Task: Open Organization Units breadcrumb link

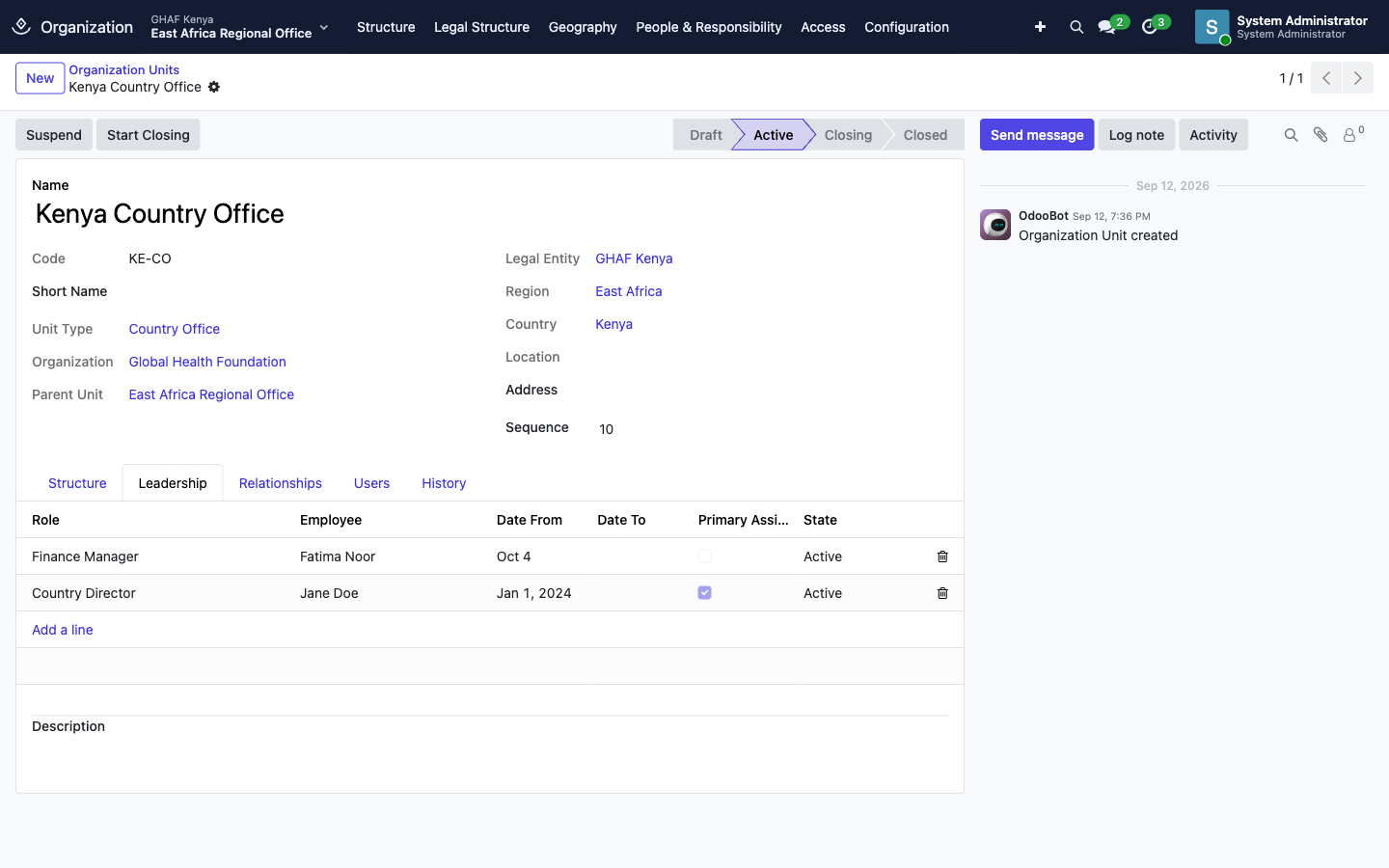Action: click(x=123, y=69)
